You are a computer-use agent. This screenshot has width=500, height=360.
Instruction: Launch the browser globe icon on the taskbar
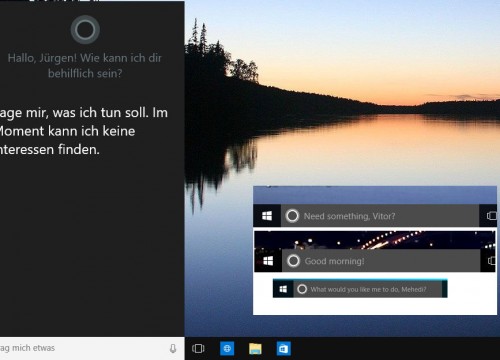tap(227, 349)
